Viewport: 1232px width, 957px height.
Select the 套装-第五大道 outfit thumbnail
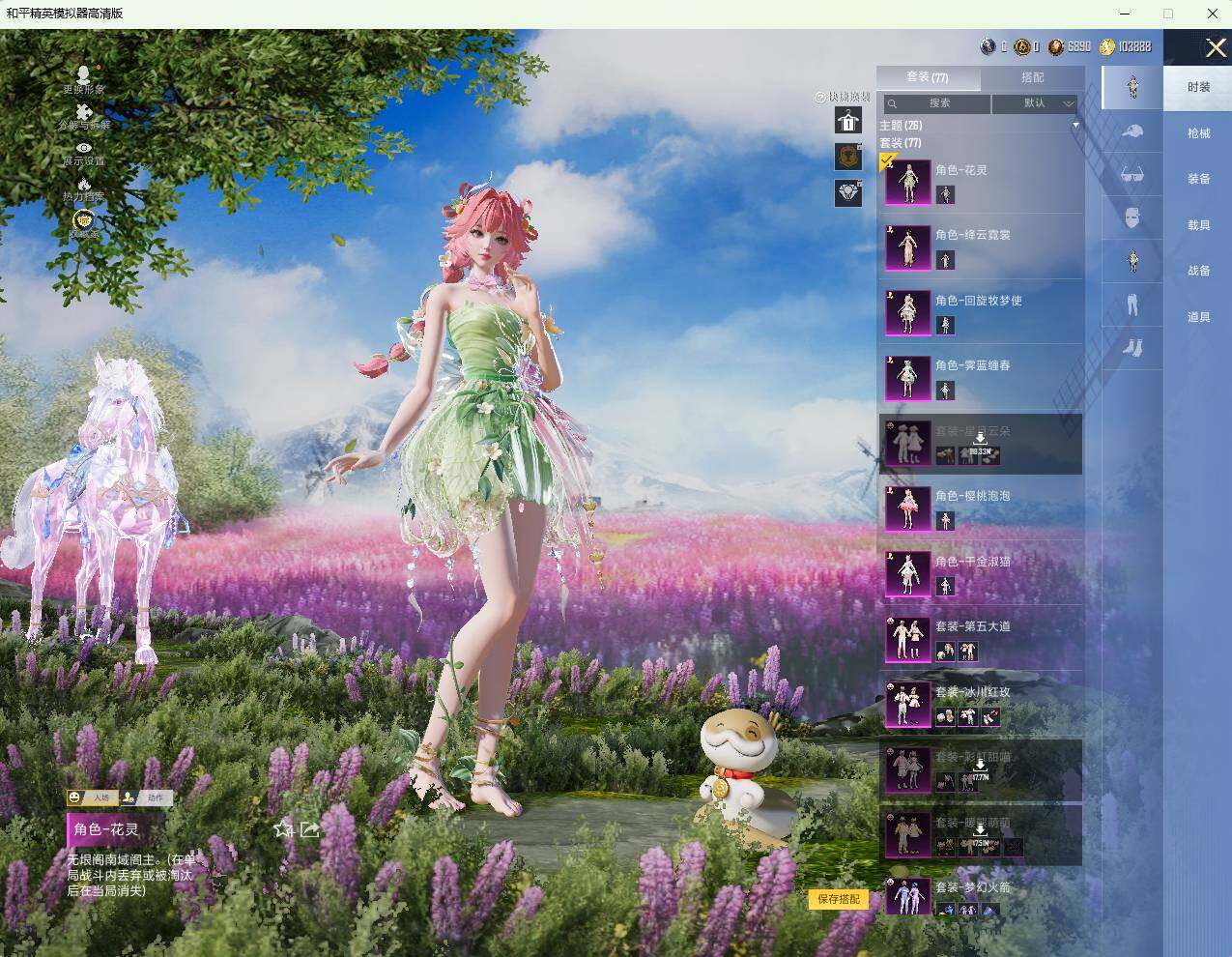pos(907,638)
